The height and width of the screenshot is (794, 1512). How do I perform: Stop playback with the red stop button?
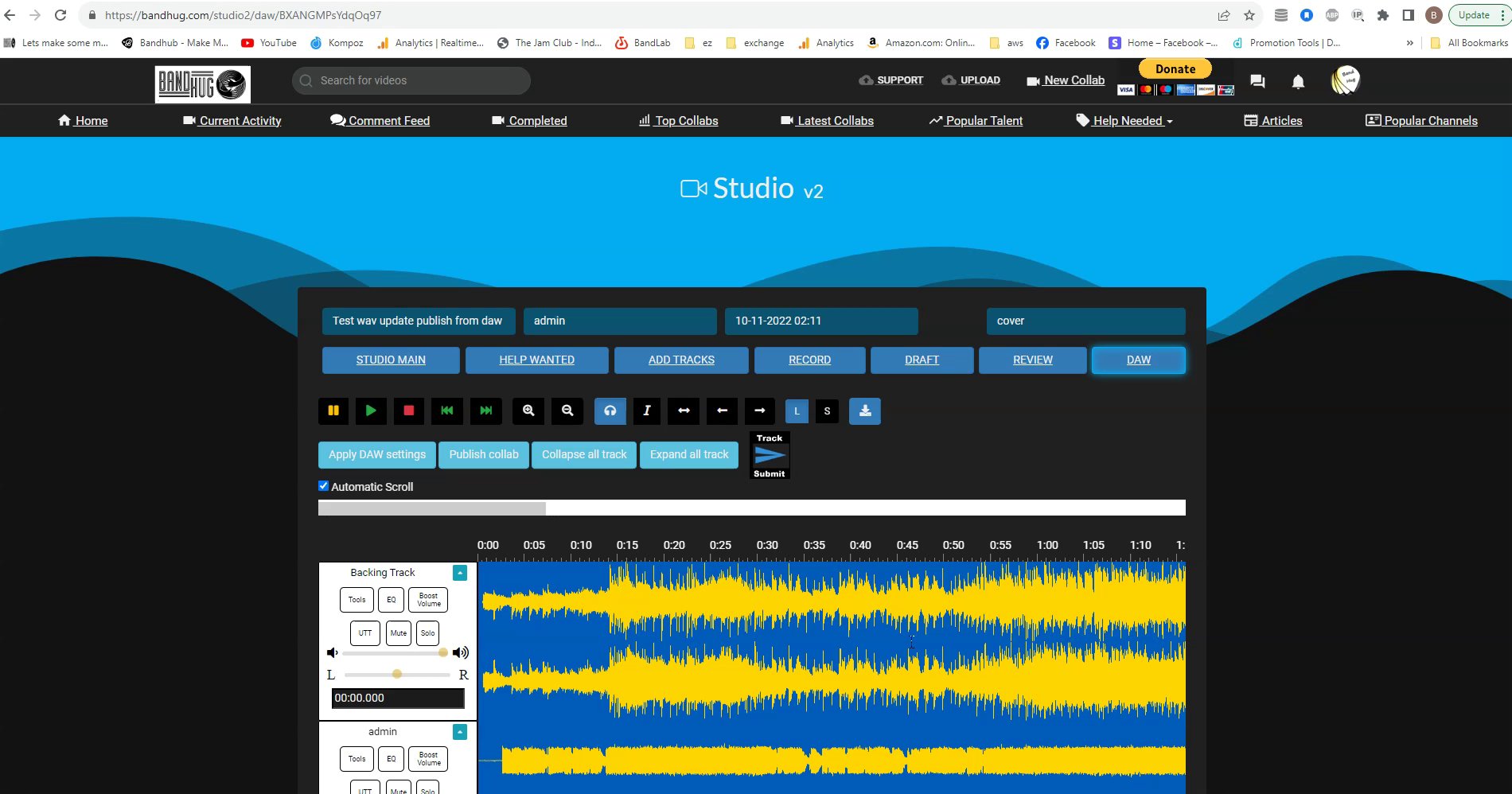coord(408,411)
